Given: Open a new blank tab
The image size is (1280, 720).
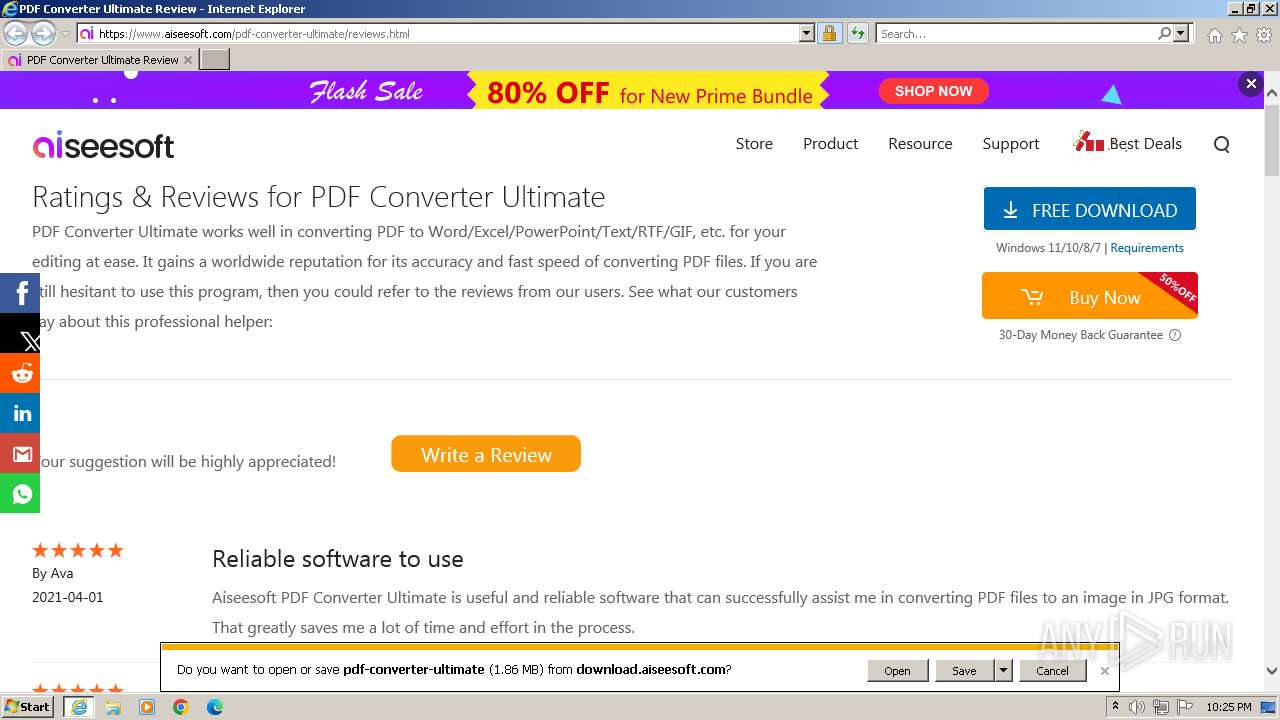Looking at the screenshot, I should [x=215, y=60].
